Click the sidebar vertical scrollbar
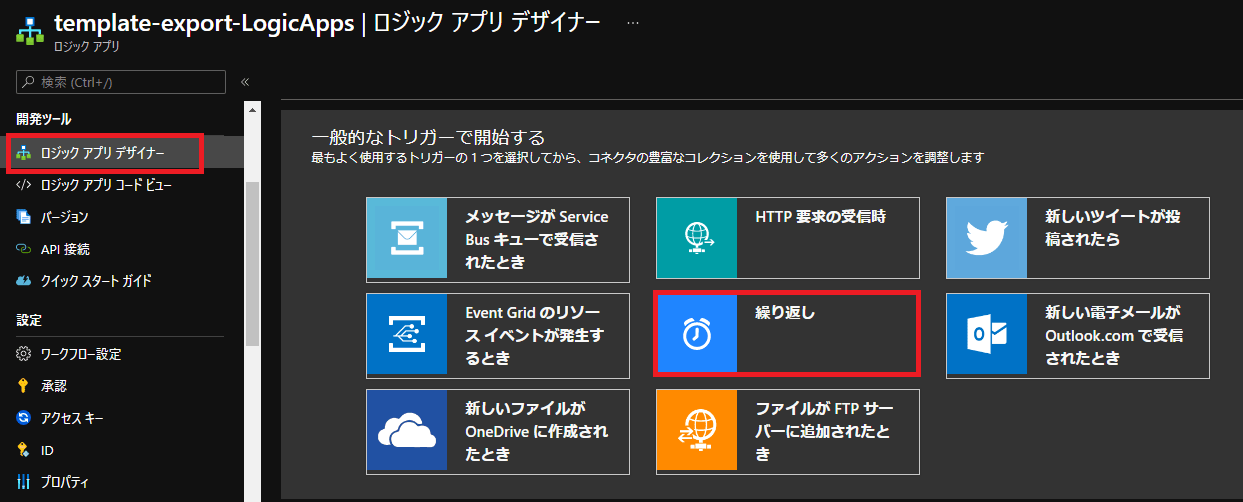The height and width of the screenshot is (502, 1243). (x=252, y=264)
